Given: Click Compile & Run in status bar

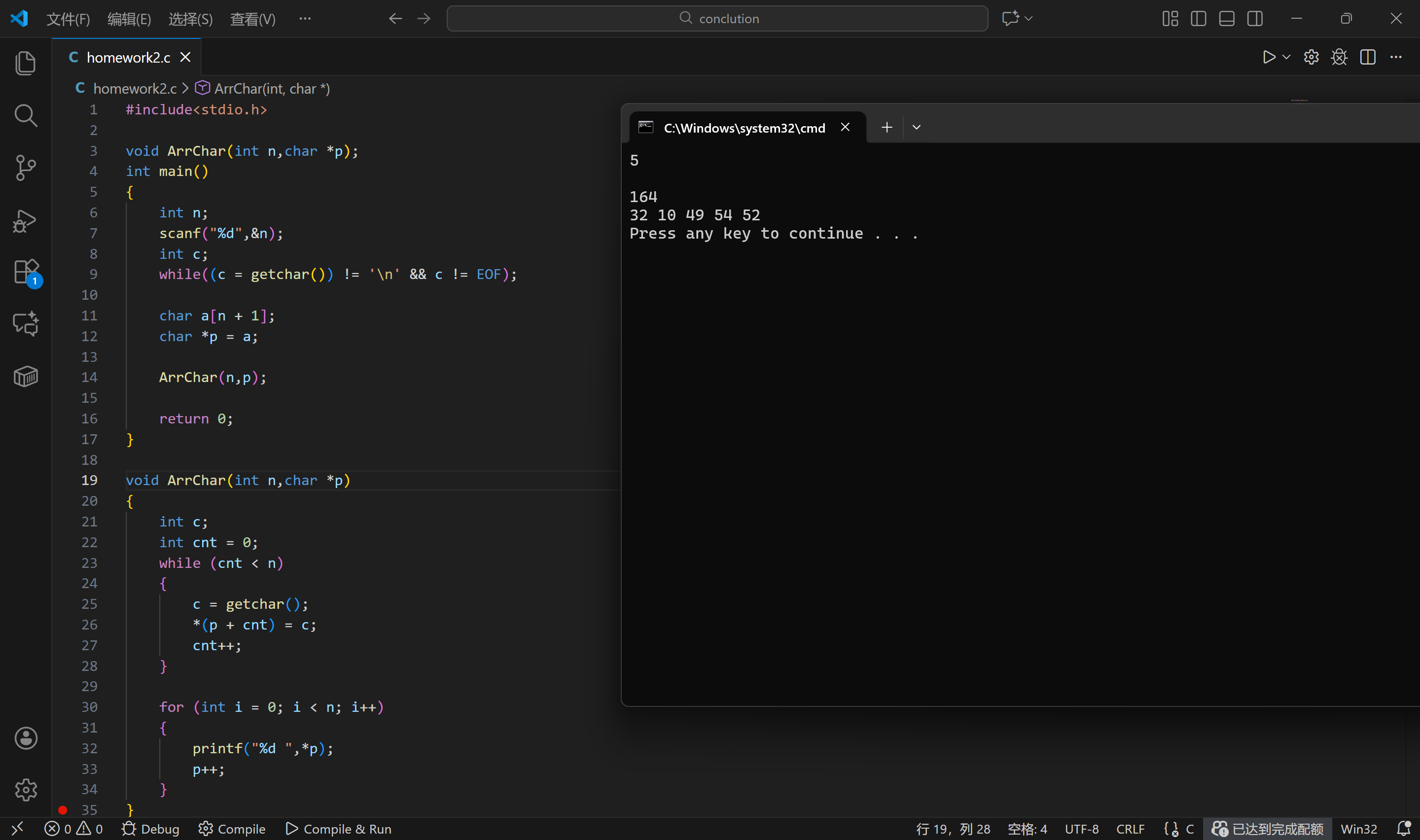Looking at the screenshot, I should coord(338,829).
